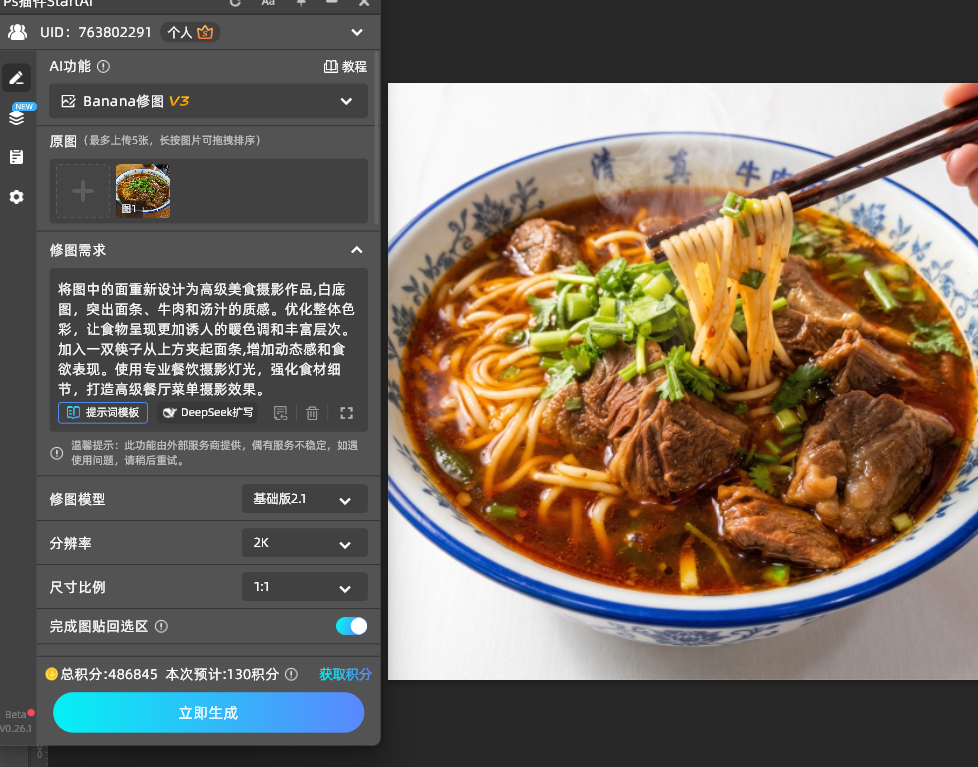
Task: Open the layers icon marked NEW
Action: (x=17, y=117)
